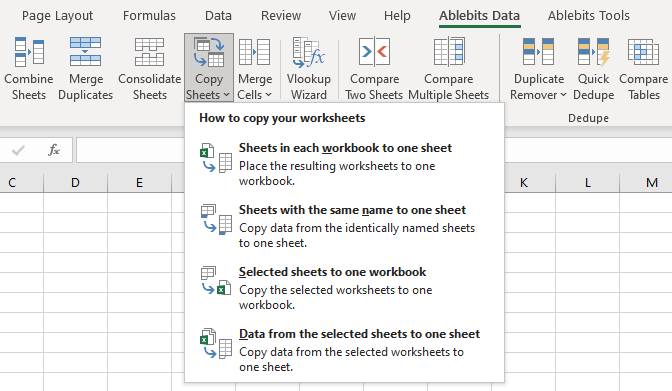Open Compare Two Sheets tool
This screenshot has height=391, width=672.
[374, 68]
